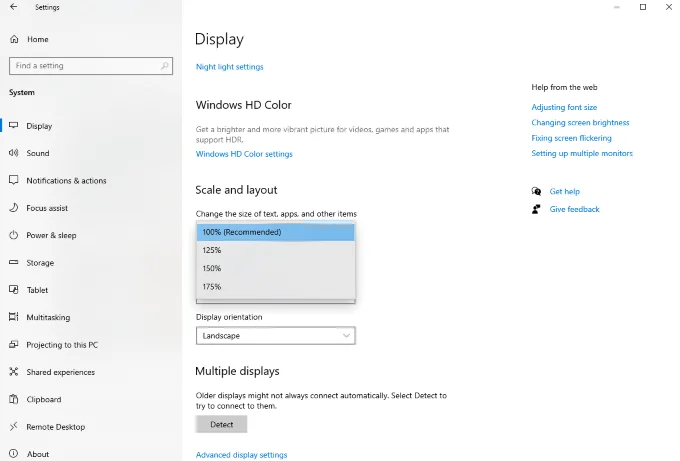The width and height of the screenshot is (680, 461).
Task: Open the Display orientation Landscape dropdown
Action: click(x=275, y=336)
